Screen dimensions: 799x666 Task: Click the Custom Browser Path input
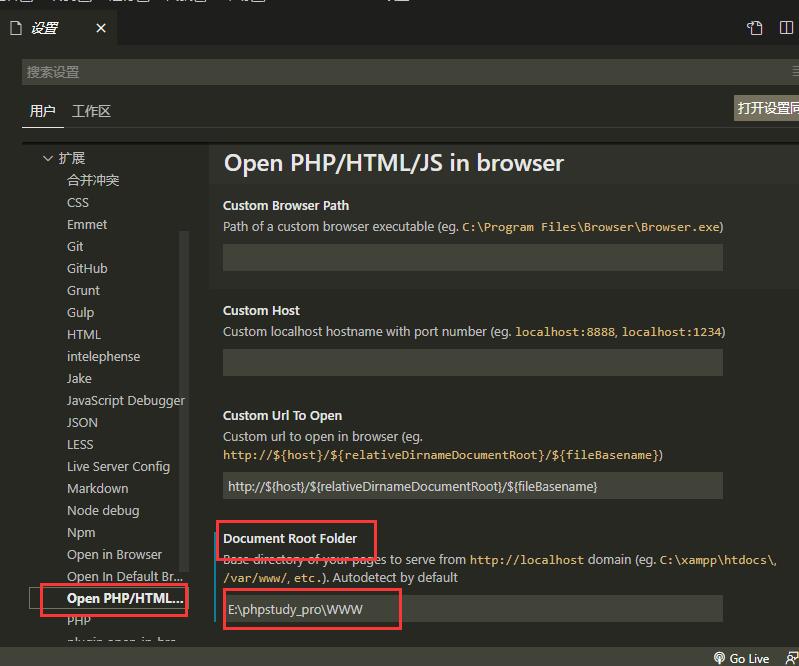(472, 257)
